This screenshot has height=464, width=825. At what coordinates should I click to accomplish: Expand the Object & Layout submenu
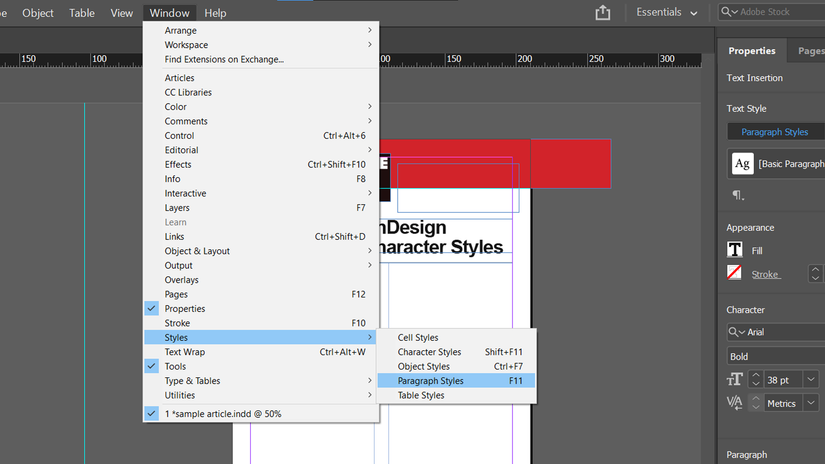pos(261,251)
